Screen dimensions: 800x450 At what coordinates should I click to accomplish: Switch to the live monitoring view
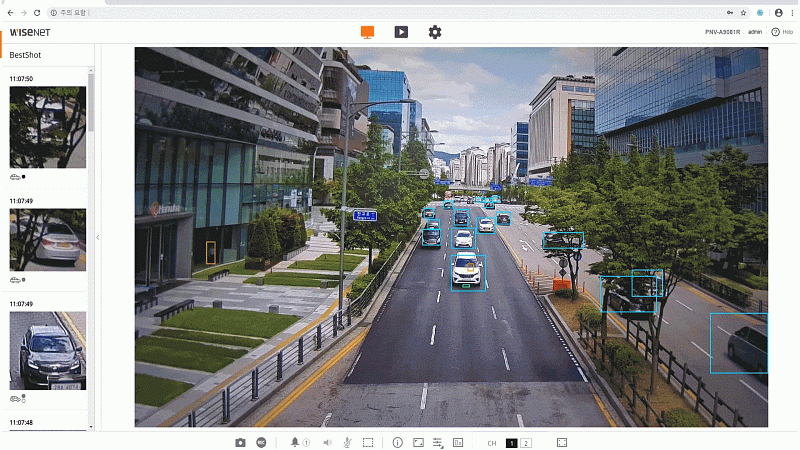tap(367, 32)
